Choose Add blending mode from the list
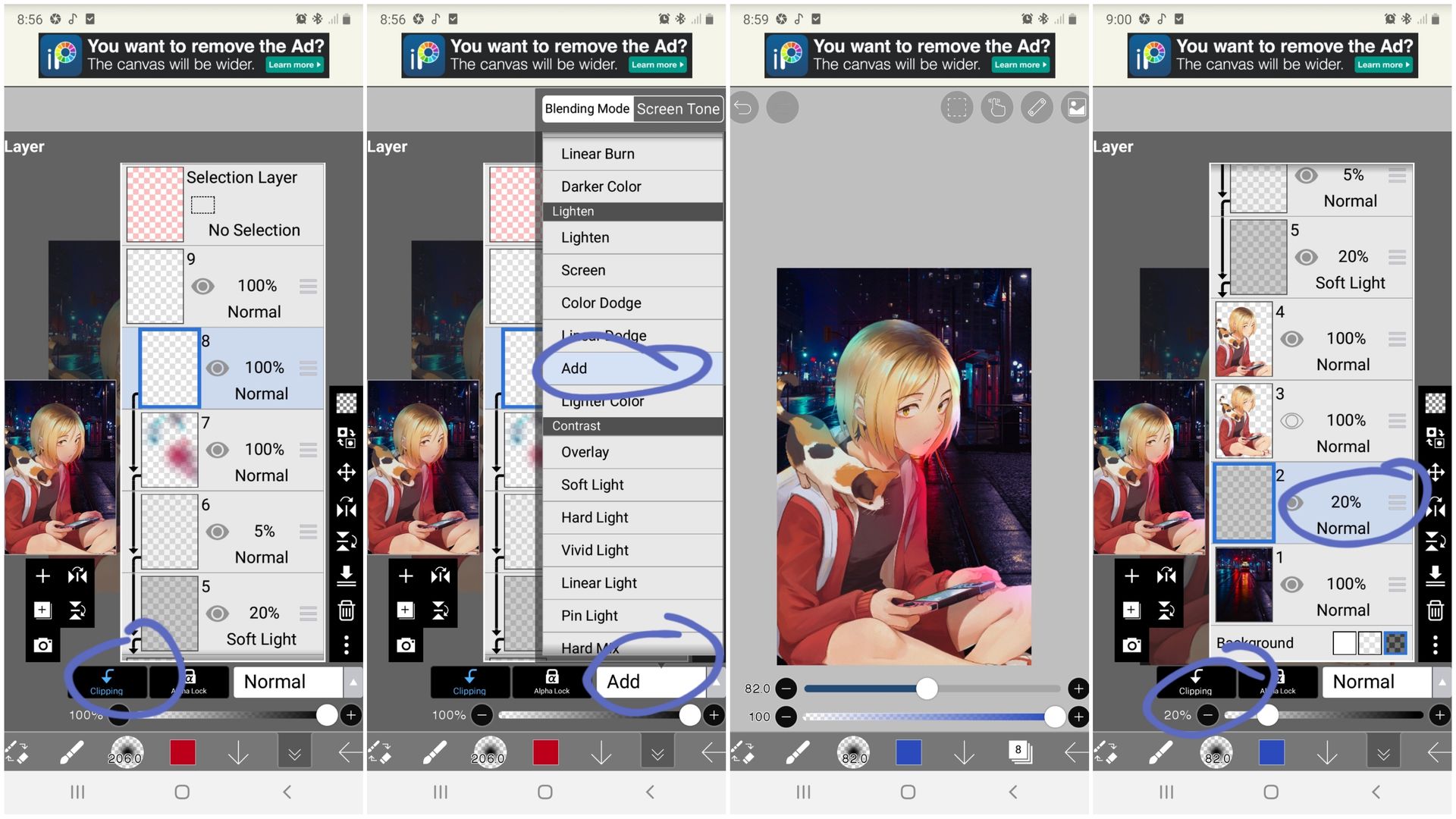 click(x=632, y=369)
